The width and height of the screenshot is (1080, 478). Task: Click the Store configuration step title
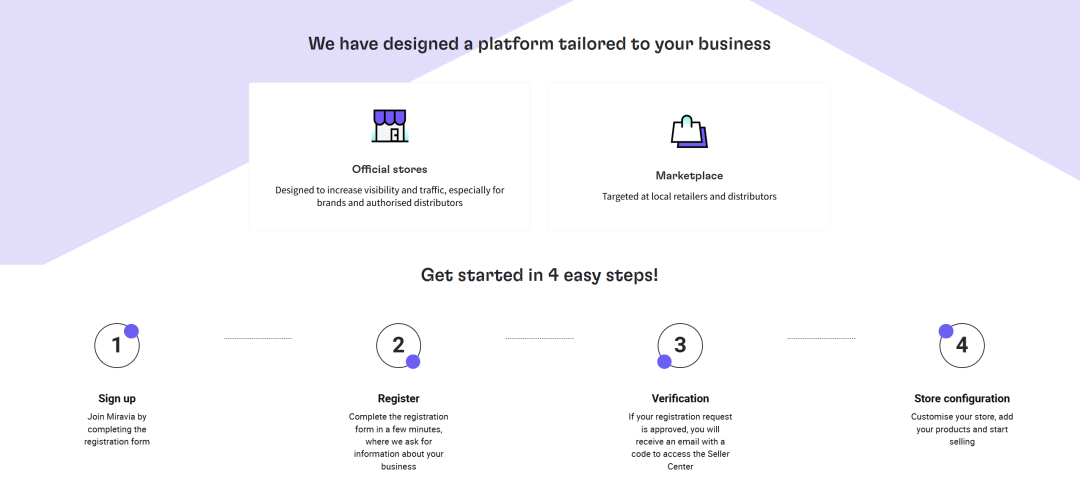pos(962,398)
